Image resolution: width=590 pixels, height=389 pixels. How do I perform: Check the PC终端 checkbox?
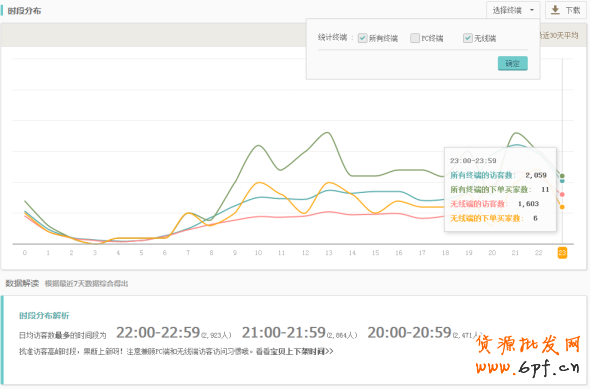pos(415,38)
